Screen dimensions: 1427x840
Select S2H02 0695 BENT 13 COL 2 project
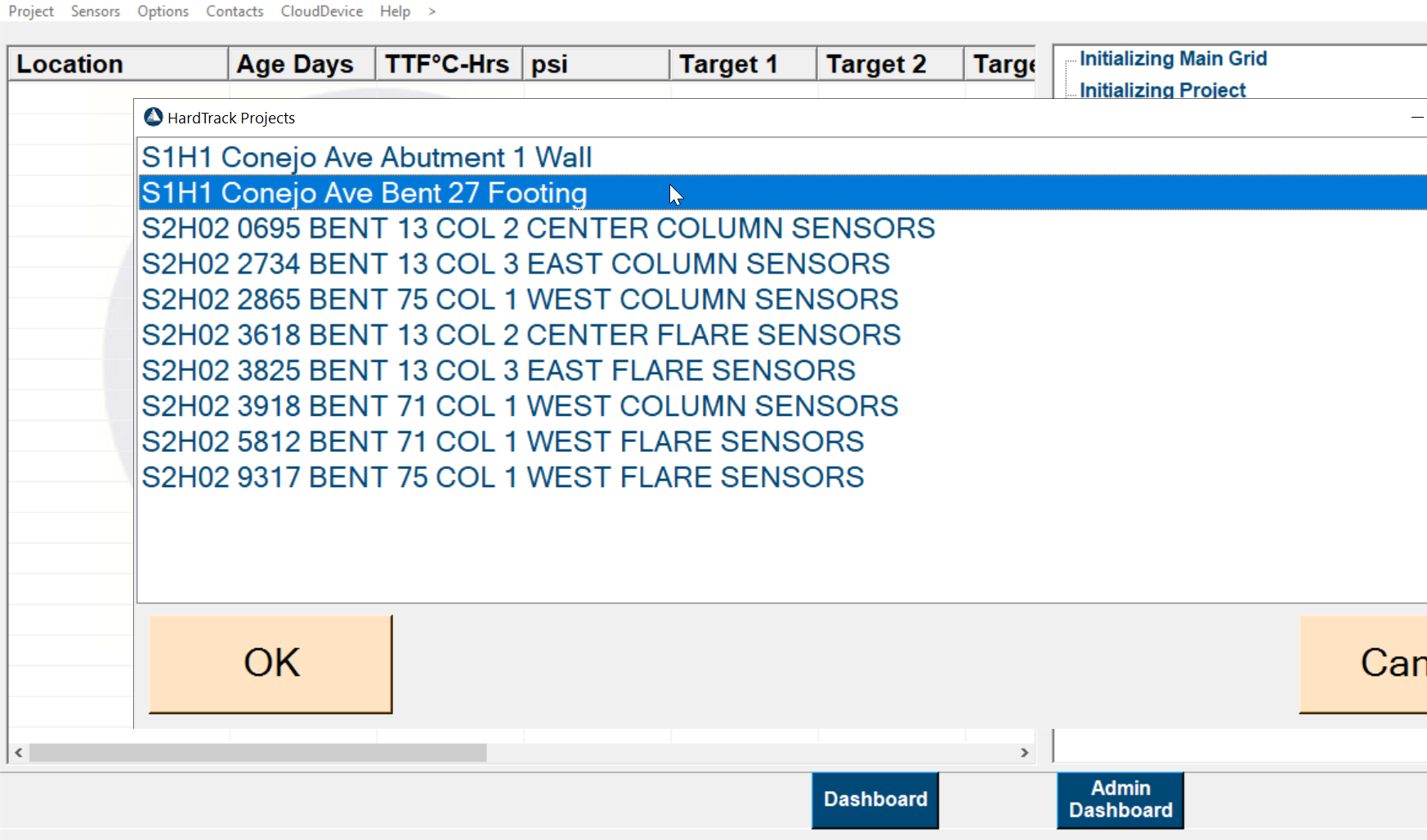[x=538, y=228]
